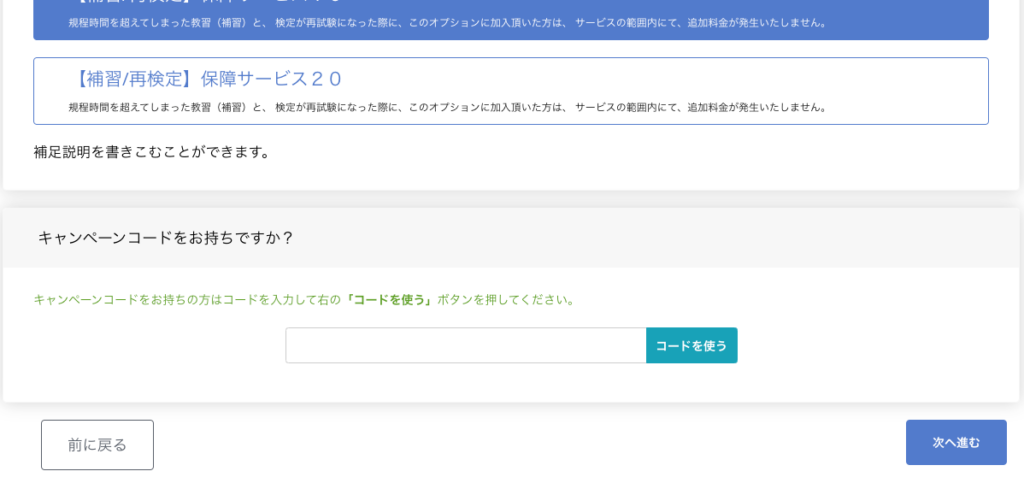This screenshot has height=483, width=1024.
Task: Click the 【補習/再検定】保障サービス２０ title text
Action: tap(207, 79)
